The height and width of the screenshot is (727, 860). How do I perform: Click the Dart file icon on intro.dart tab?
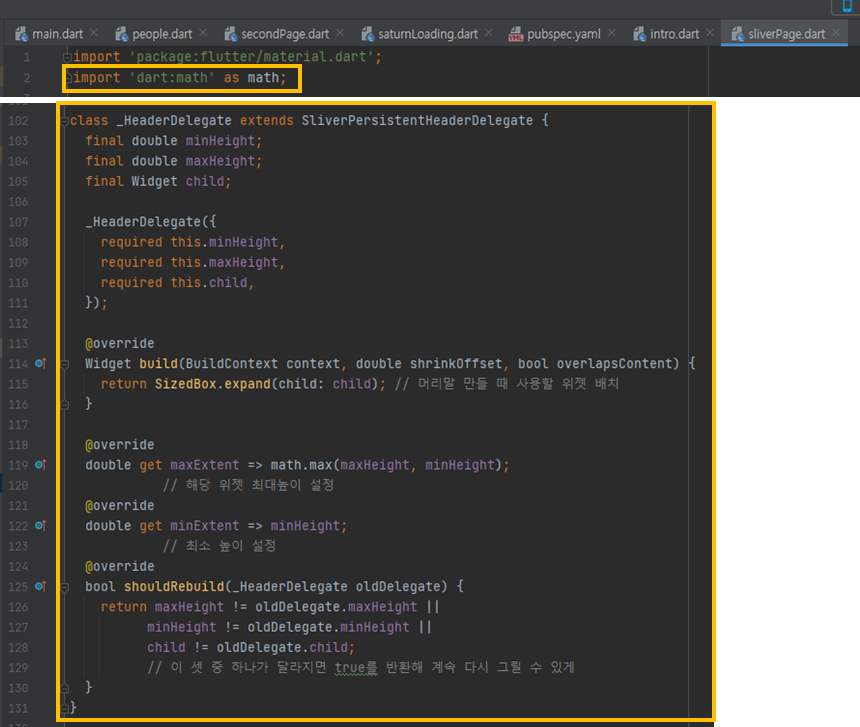640,34
